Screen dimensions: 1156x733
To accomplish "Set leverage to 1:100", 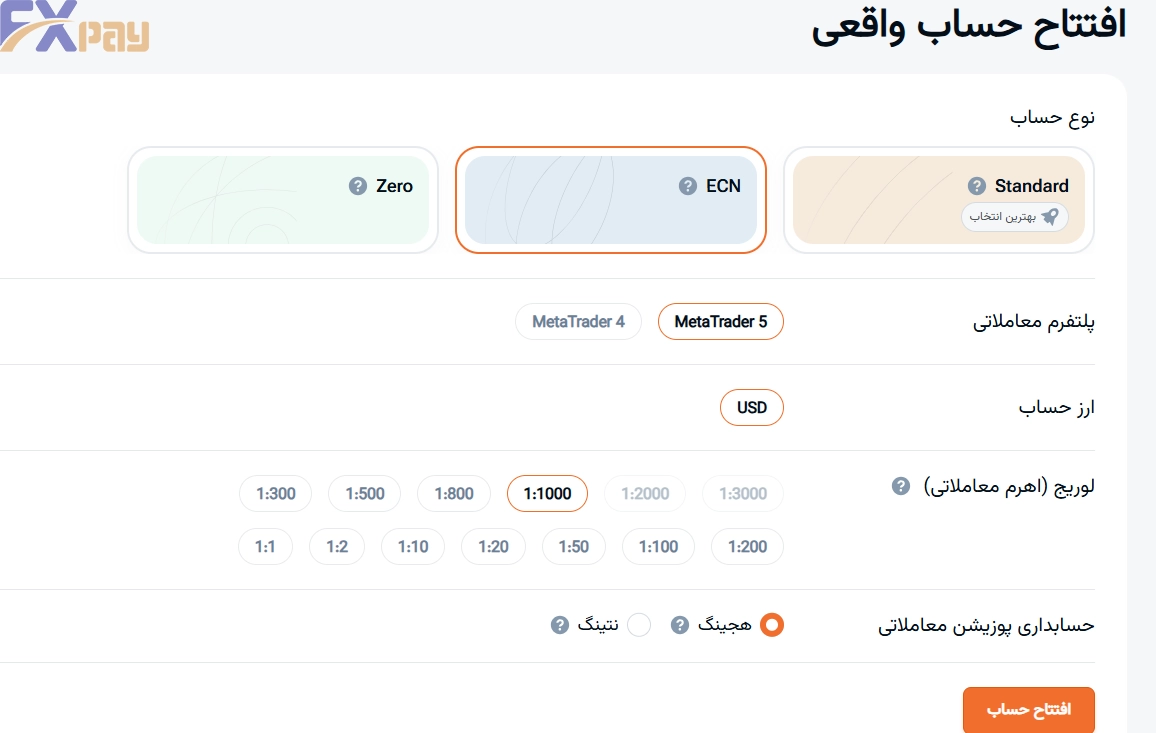I will pos(658,547).
